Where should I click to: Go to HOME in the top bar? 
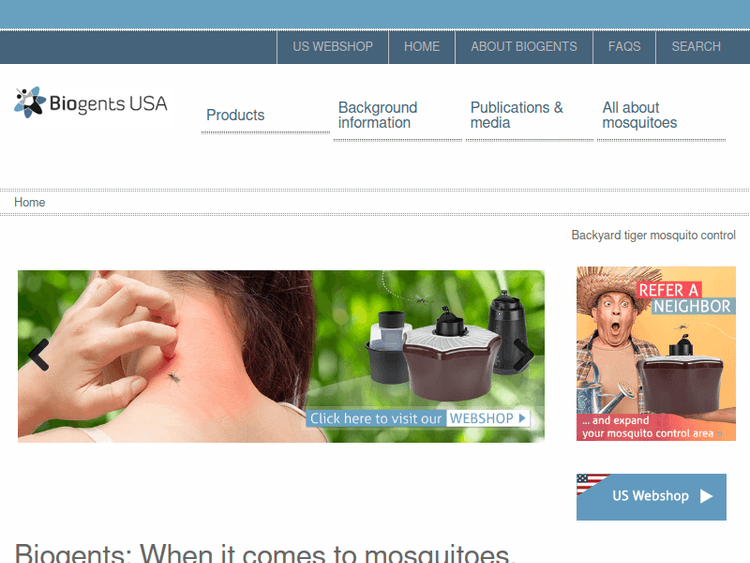point(422,47)
